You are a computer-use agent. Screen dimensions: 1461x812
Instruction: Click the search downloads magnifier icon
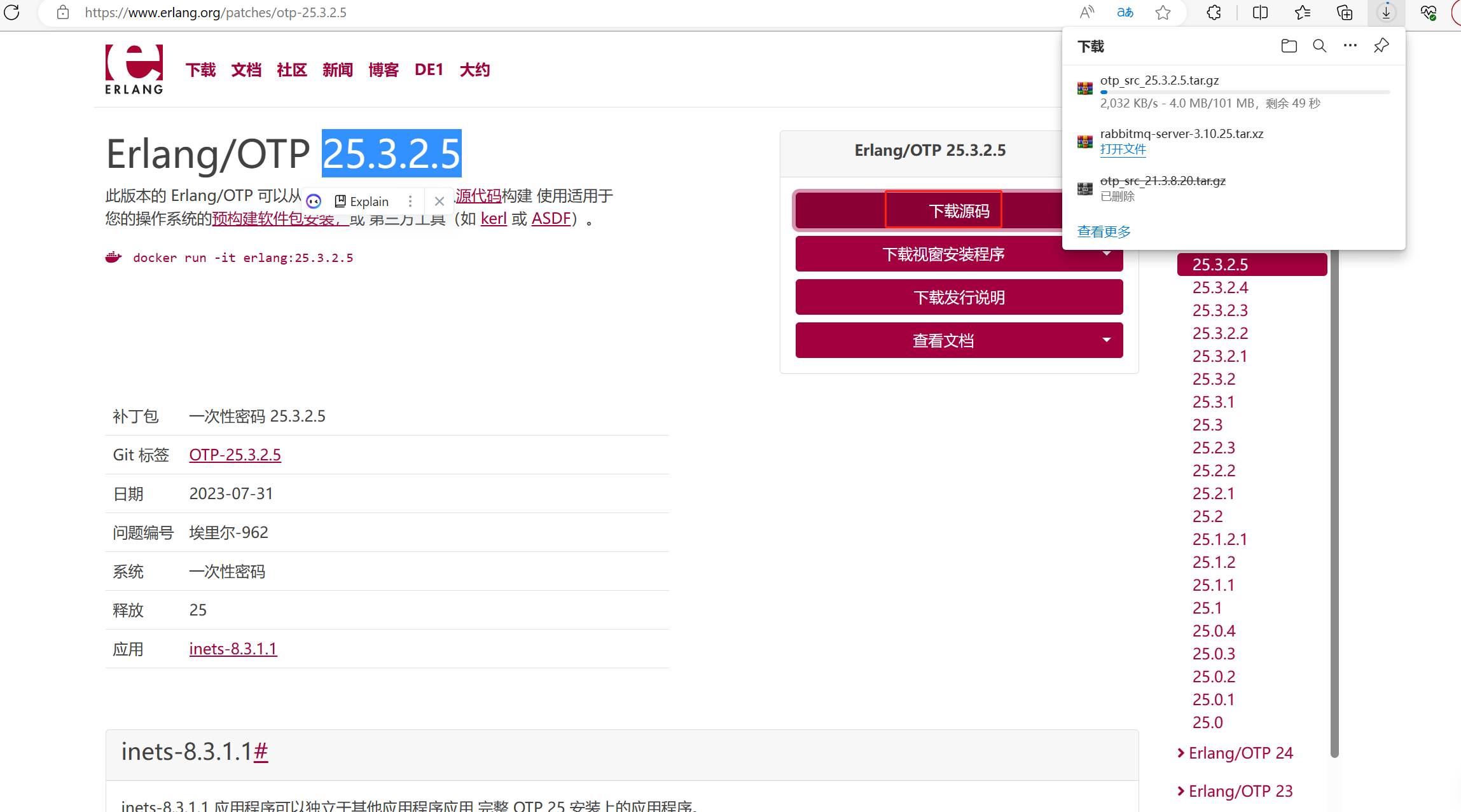(x=1319, y=46)
